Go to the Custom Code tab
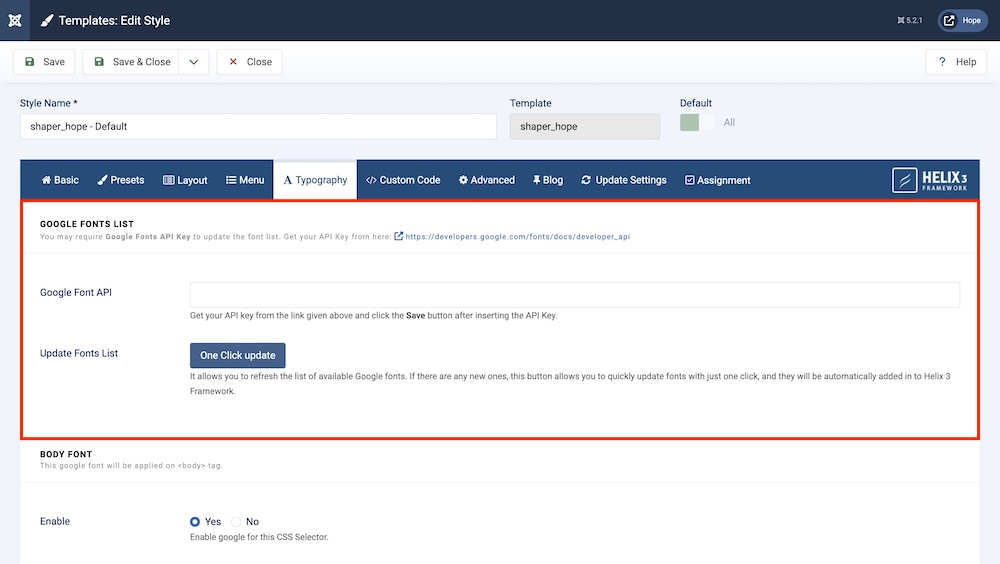This screenshot has width=1000, height=564. click(x=403, y=180)
